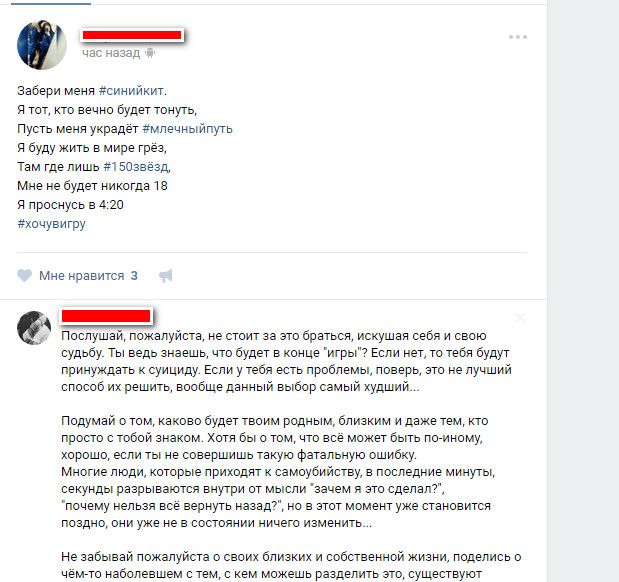Click the redacted post author name
This screenshot has width=619, height=582.
pos(132,35)
